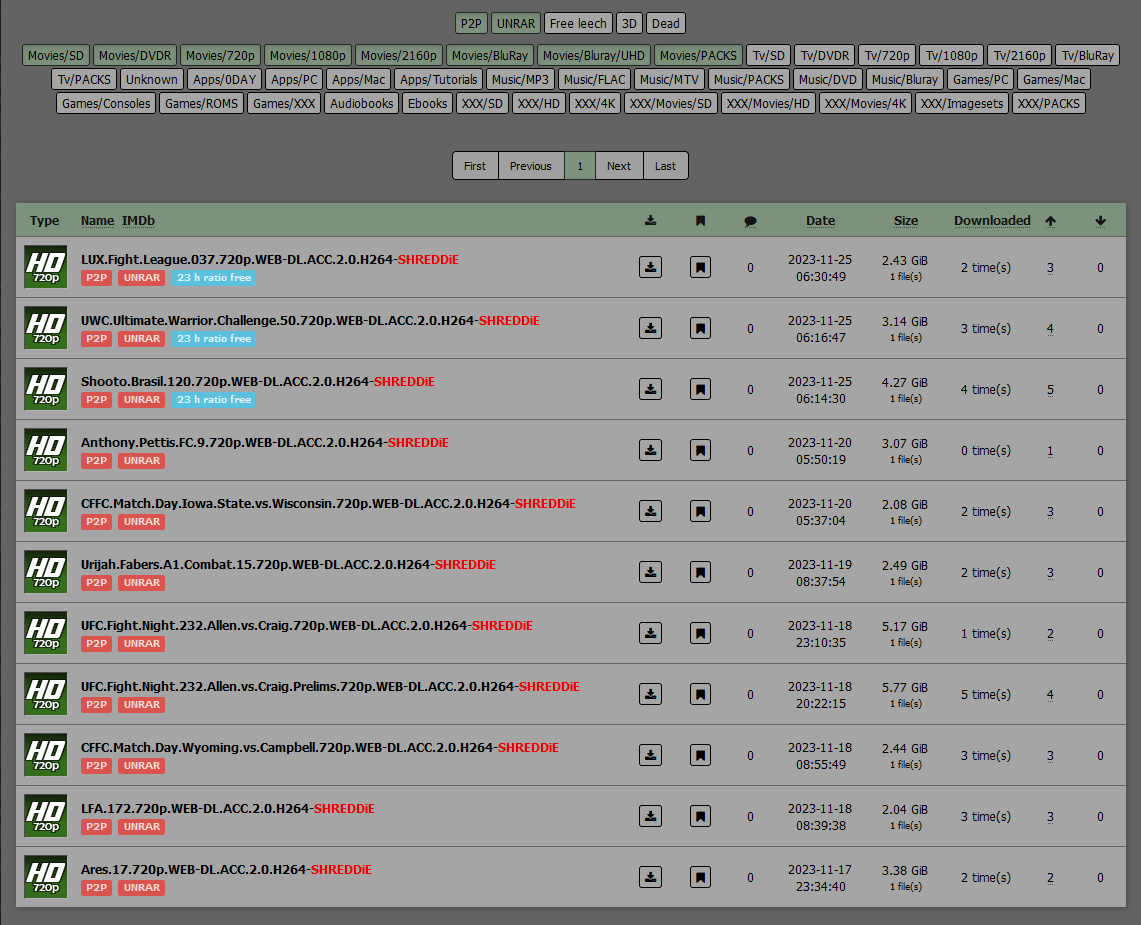
Task: Download the LUX.Fight.League.037 torrent
Action: (650, 267)
